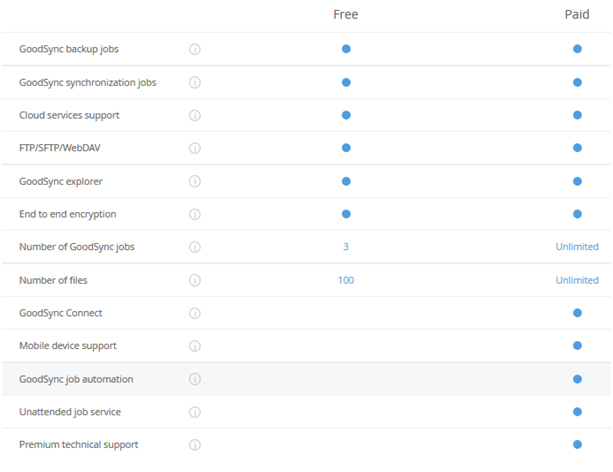Click the Cloud services support label
Viewport: 613px width, 472px height.
(x=69, y=115)
